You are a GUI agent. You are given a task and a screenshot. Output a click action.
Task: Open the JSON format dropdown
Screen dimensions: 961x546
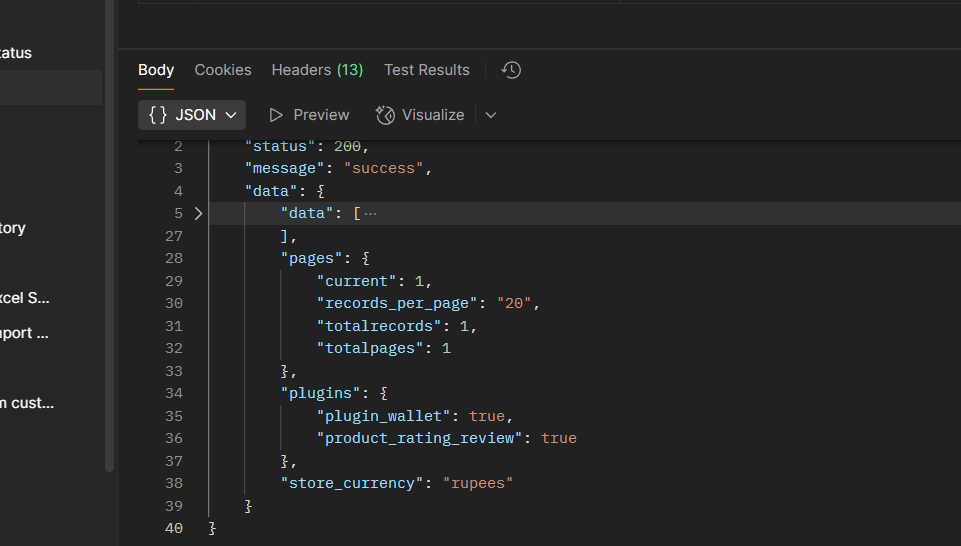pyautogui.click(x=192, y=115)
